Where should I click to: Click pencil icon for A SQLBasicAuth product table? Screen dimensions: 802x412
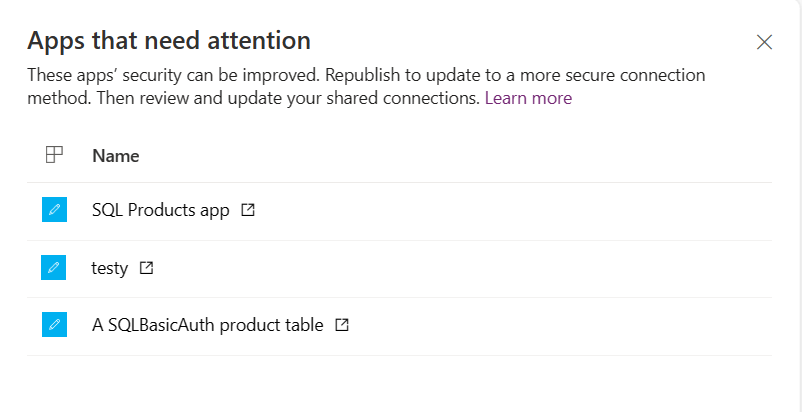click(x=54, y=325)
